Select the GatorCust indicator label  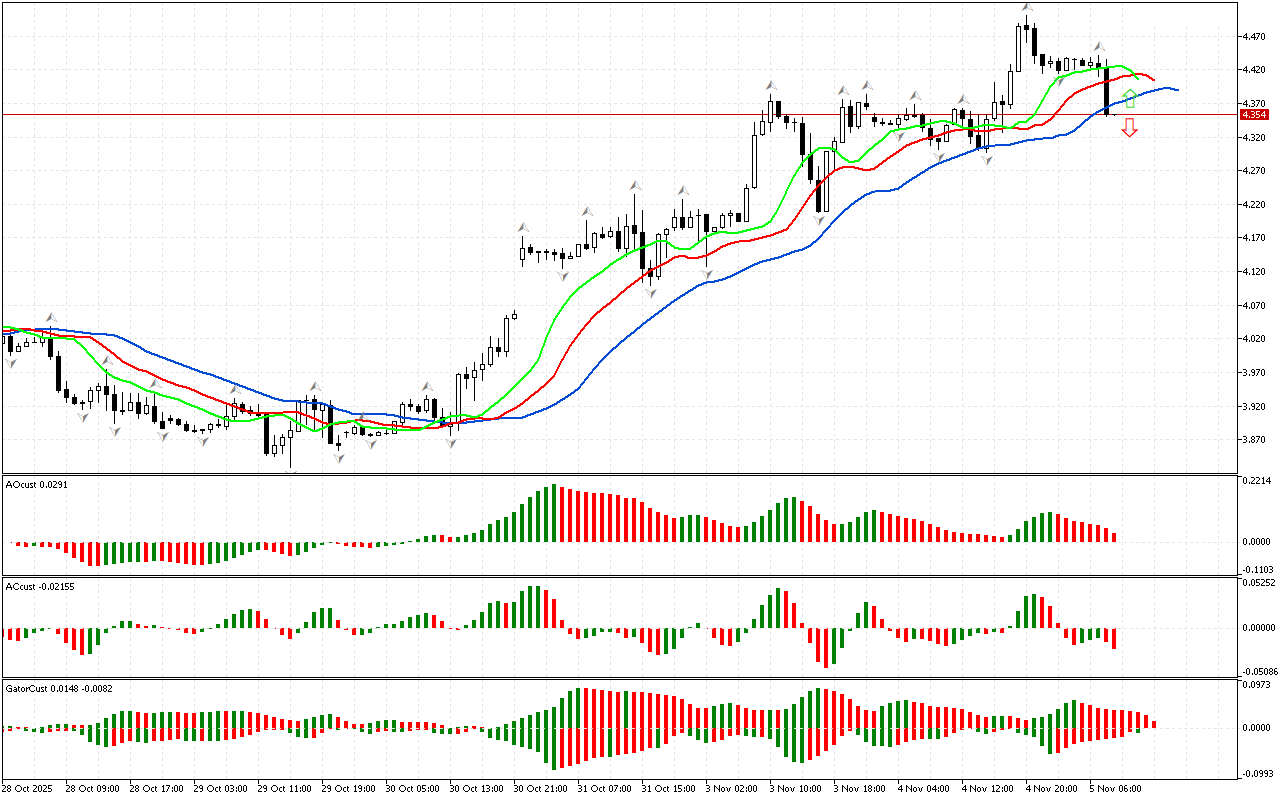tap(58, 688)
